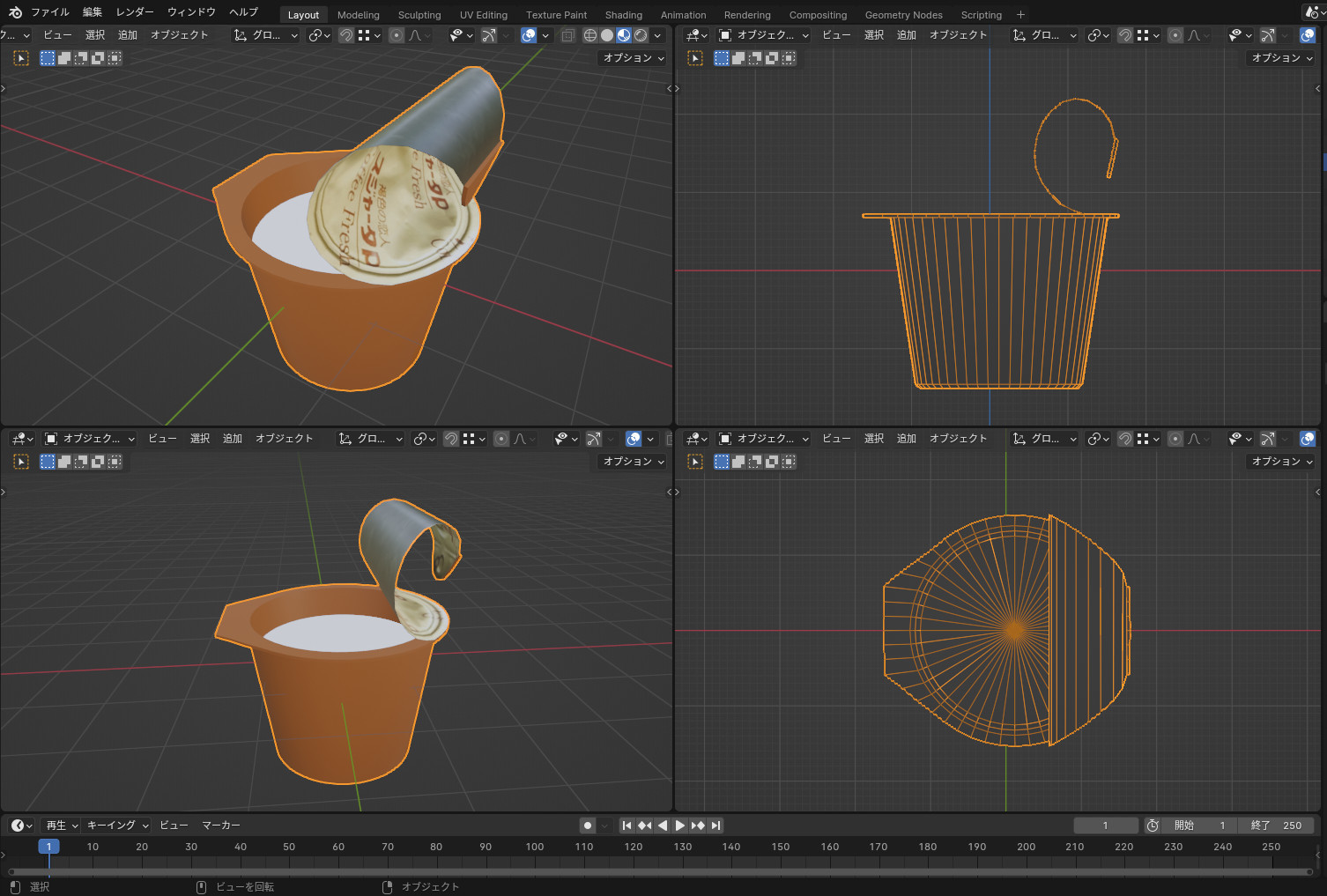
Task: Click tweak select tool icon in top-left viewport
Action: tap(21, 58)
